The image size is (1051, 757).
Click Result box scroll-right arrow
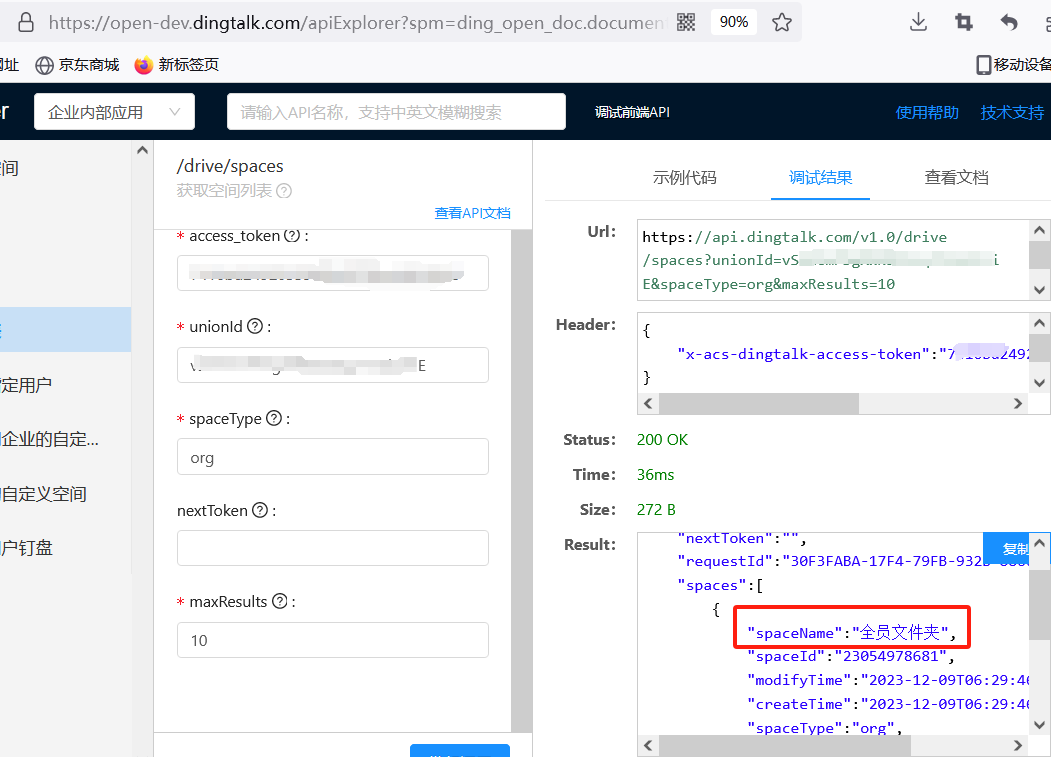(x=1018, y=746)
